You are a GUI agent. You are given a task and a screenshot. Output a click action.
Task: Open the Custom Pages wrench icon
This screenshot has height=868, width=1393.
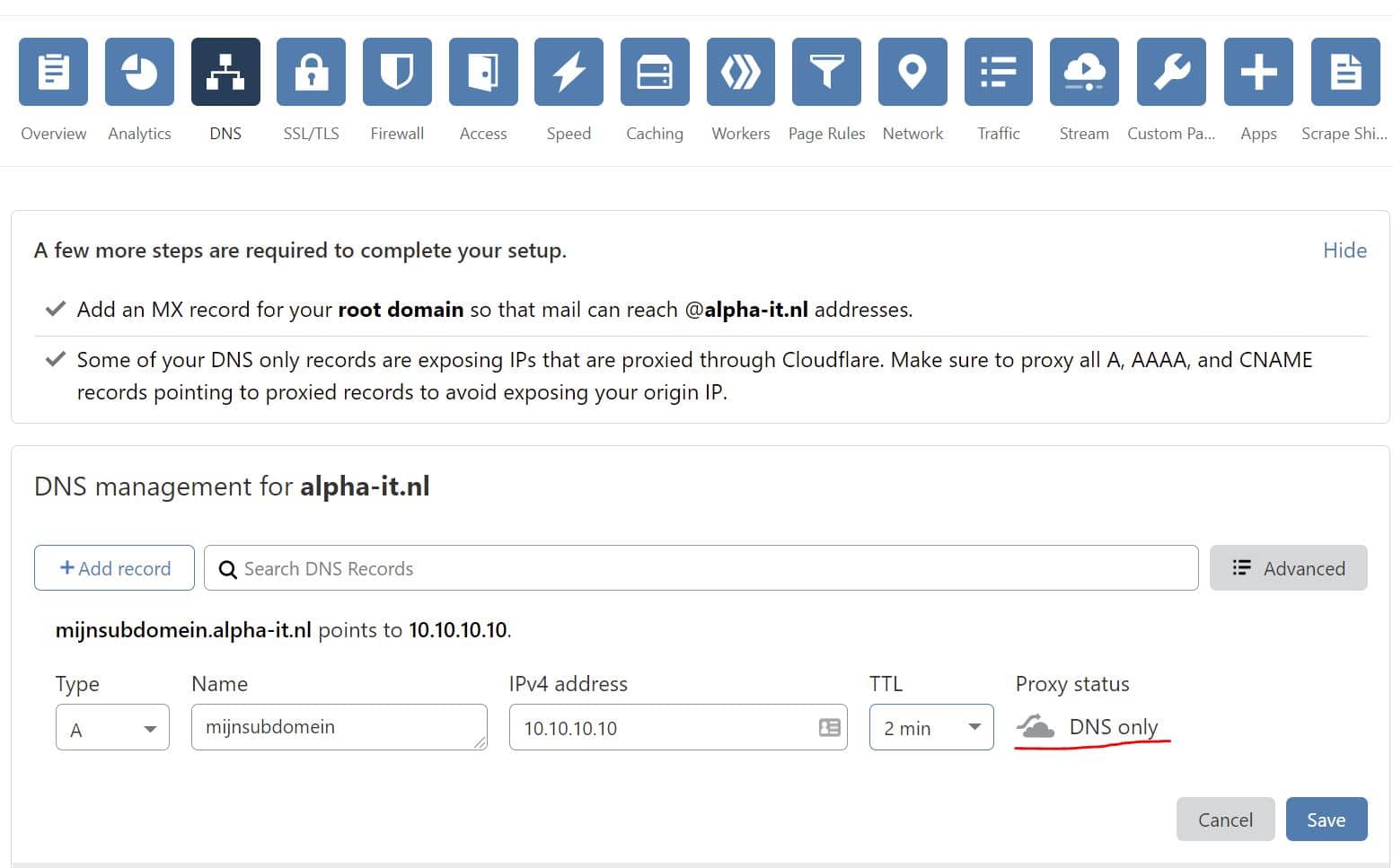(x=1171, y=72)
